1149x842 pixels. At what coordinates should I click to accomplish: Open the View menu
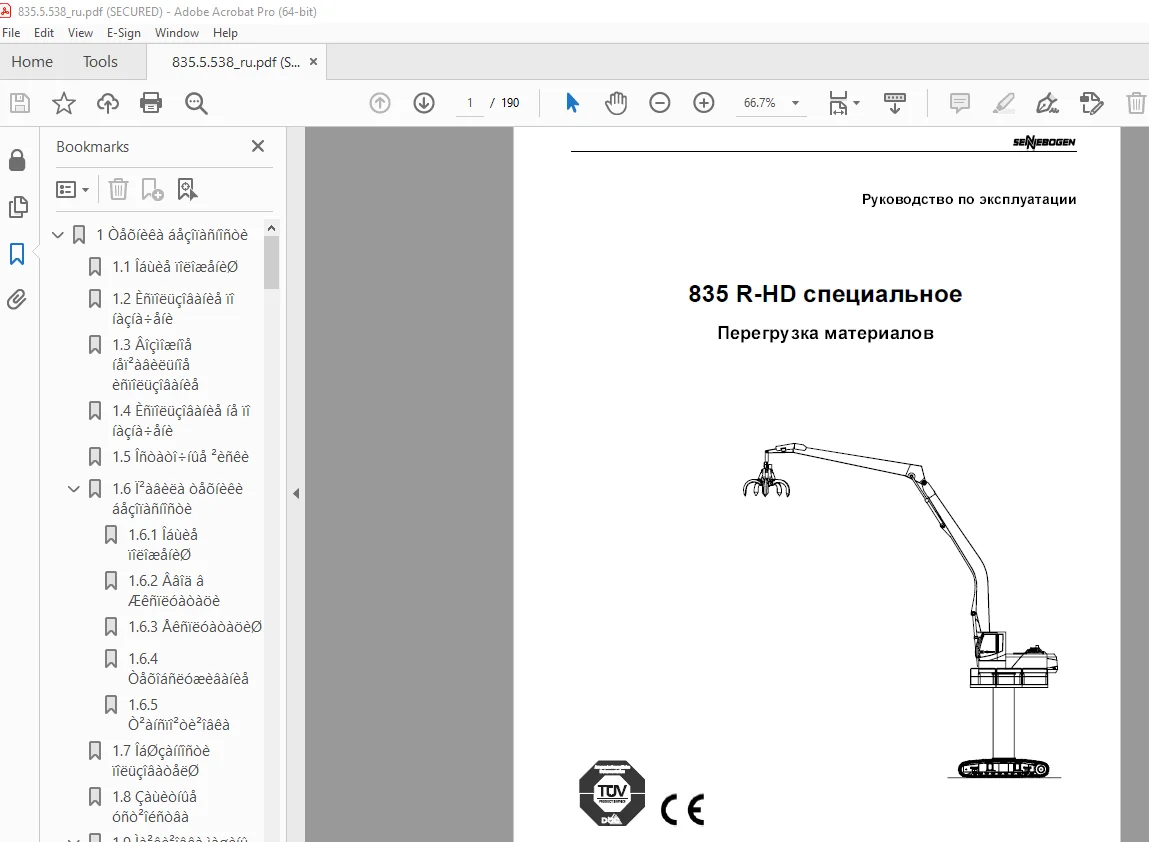[x=81, y=33]
